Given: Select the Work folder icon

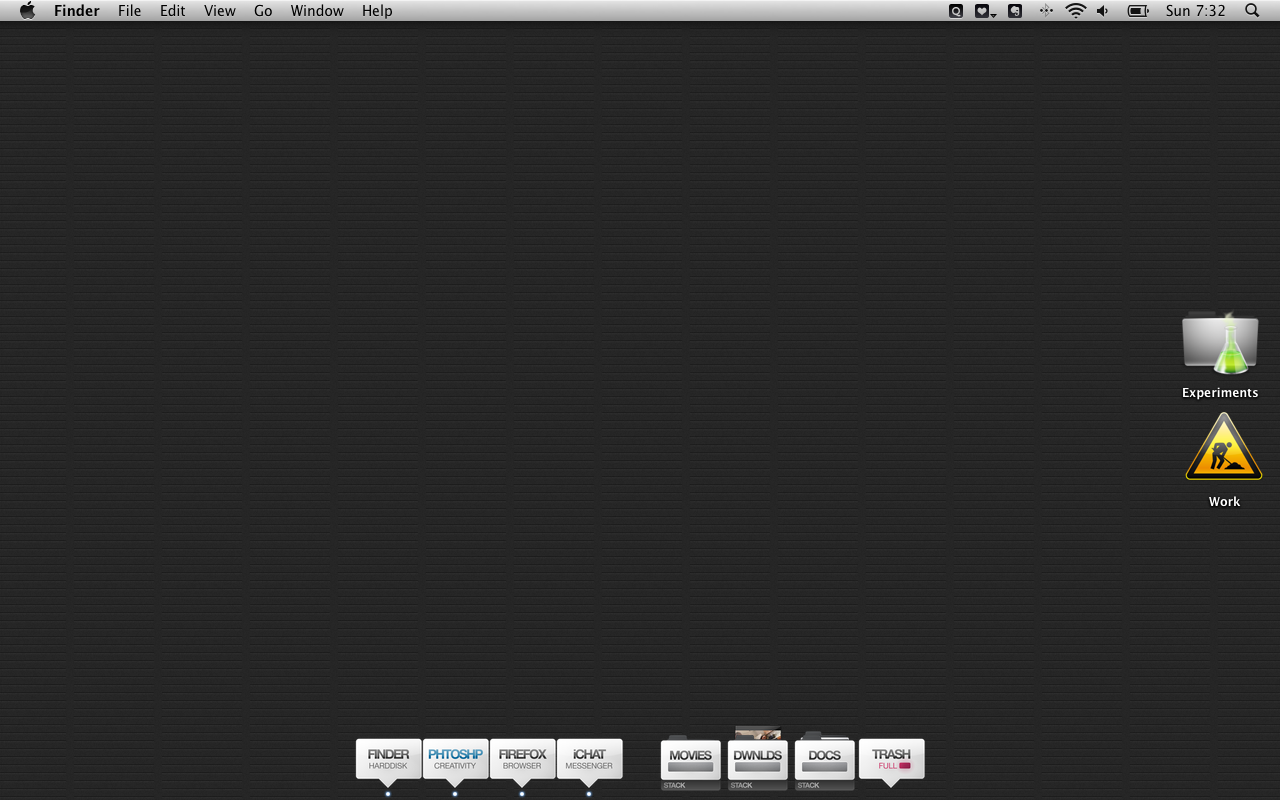Looking at the screenshot, I should pyautogui.click(x=1224, y=448).
